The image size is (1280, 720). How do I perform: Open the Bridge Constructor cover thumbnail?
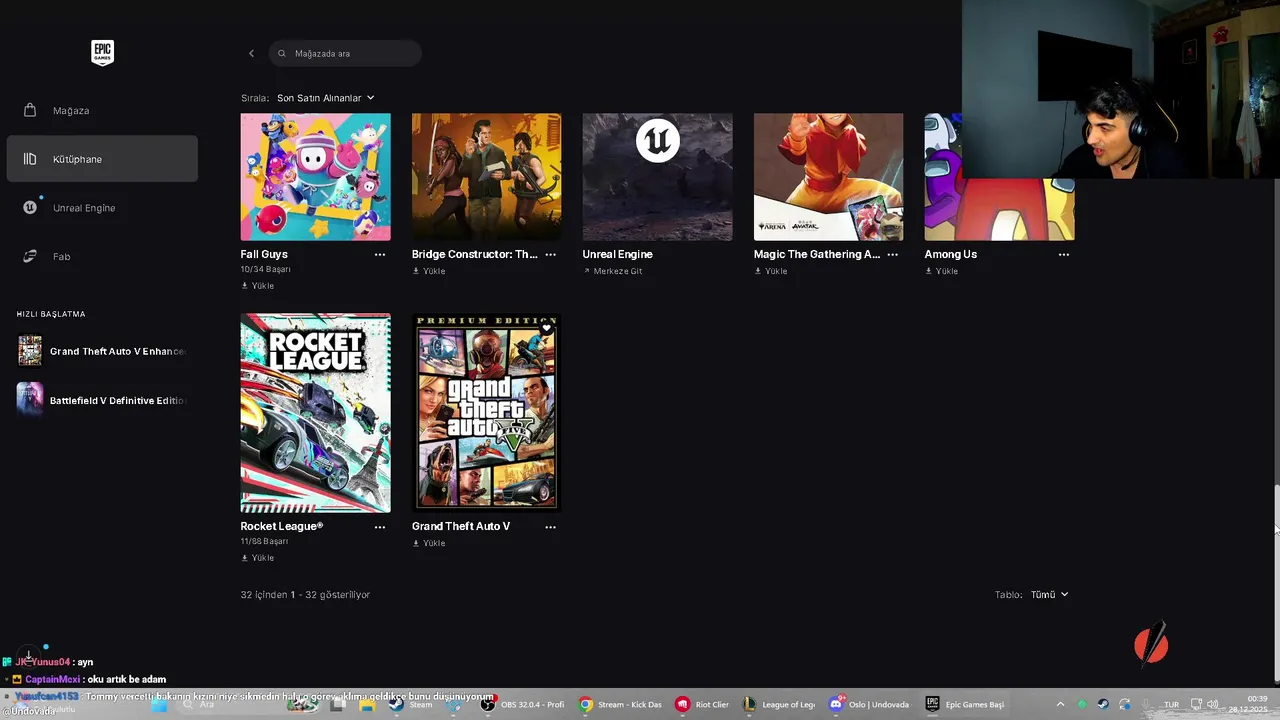[x=486, y=177]
